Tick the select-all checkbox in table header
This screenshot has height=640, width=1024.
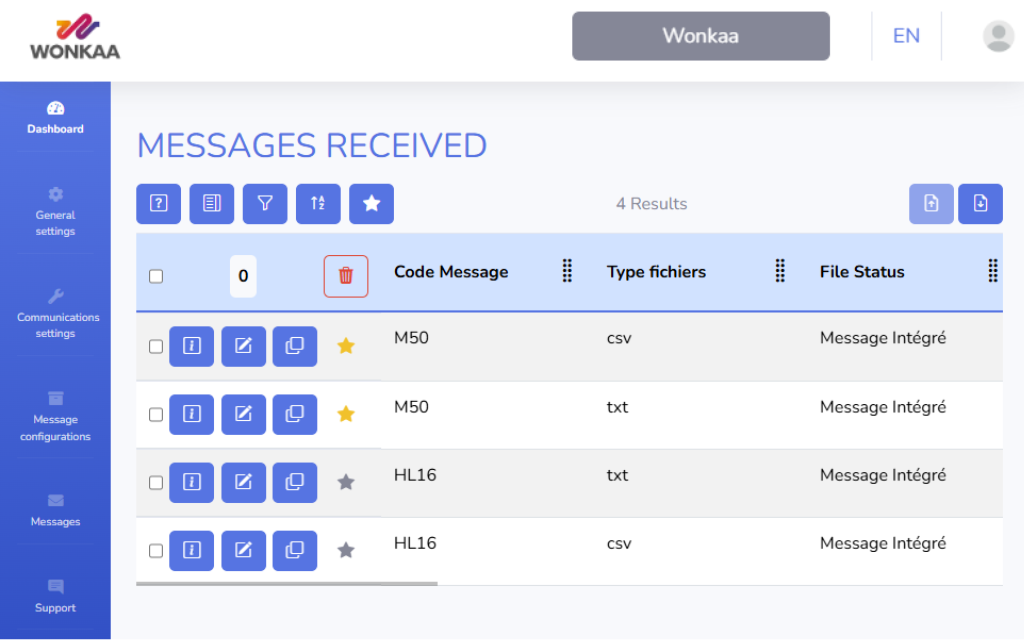click(x=156, y=276)
